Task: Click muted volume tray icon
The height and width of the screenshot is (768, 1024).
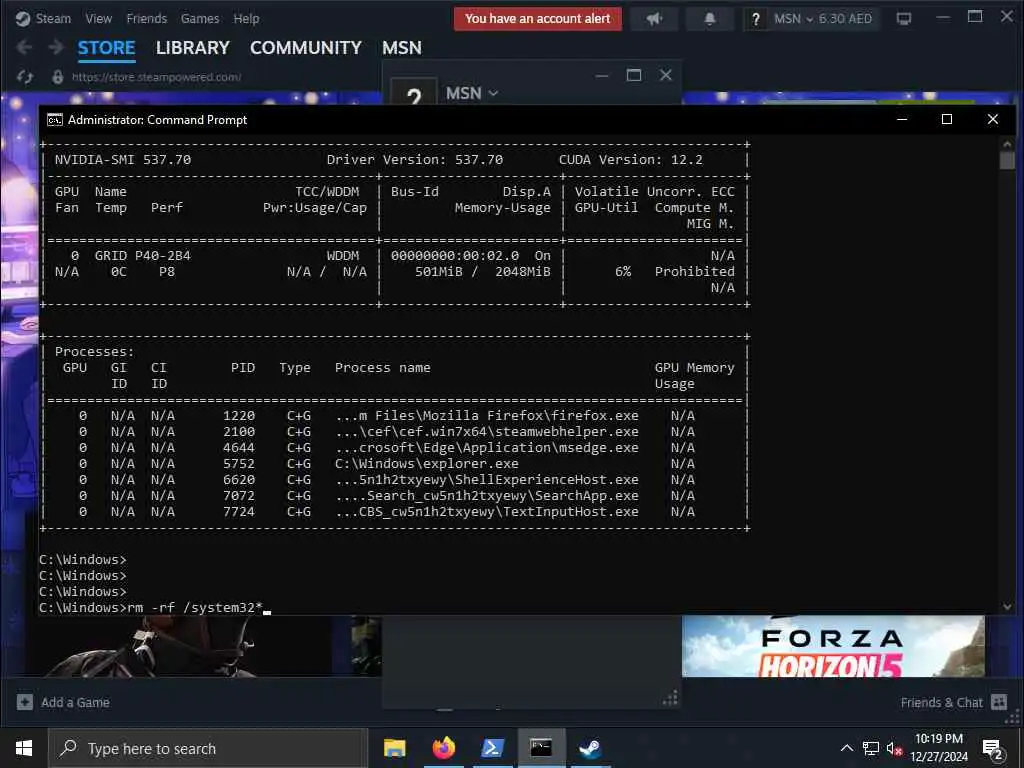Action: point(894,748)
